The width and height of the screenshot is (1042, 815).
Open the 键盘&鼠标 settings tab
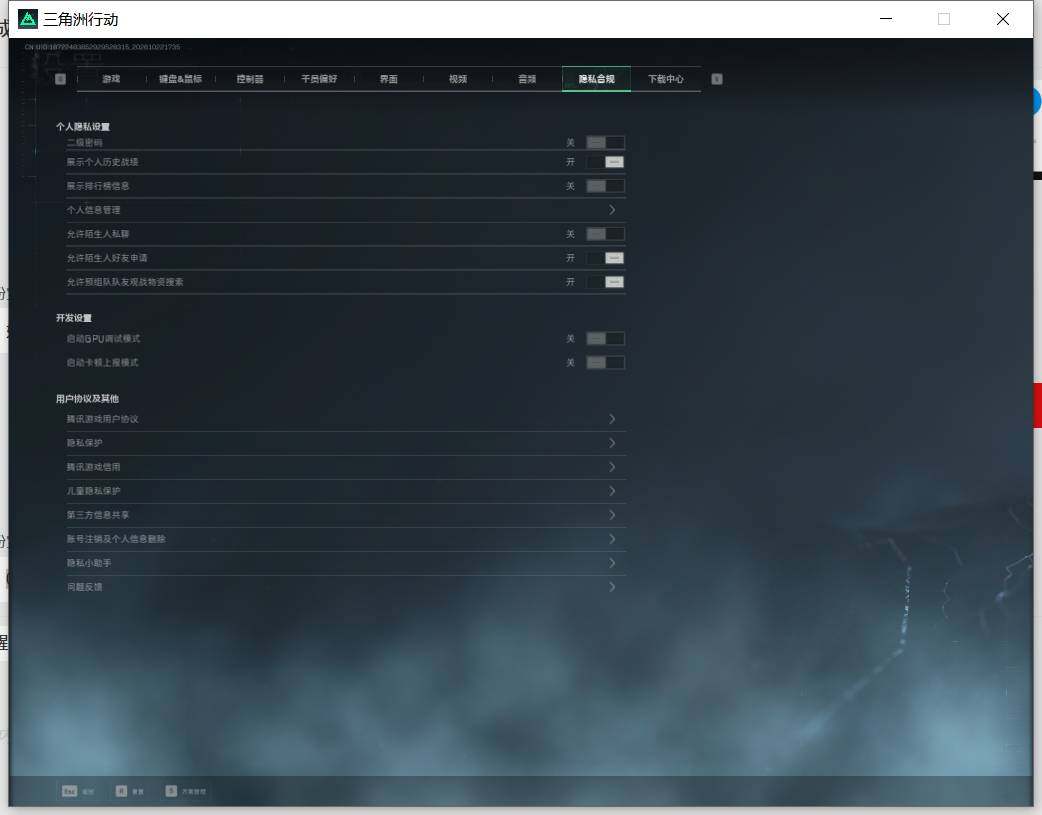(180, 79)
